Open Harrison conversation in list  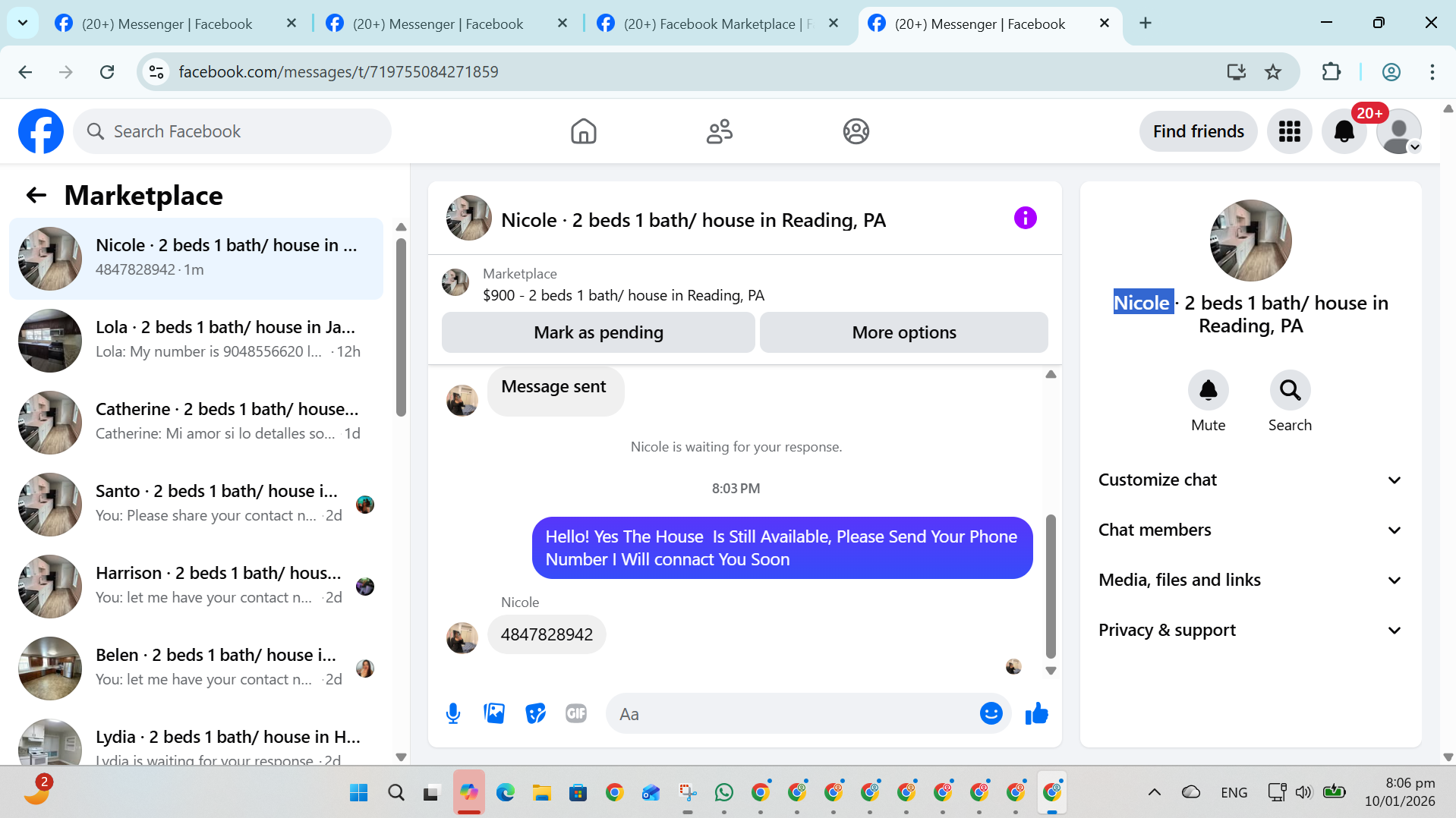pos(196,586)
